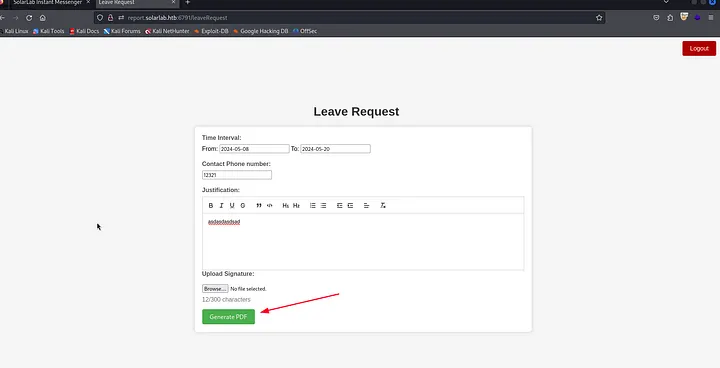The image size is (720, 368).
Task: Go to the browser home page
Action: 42,17
